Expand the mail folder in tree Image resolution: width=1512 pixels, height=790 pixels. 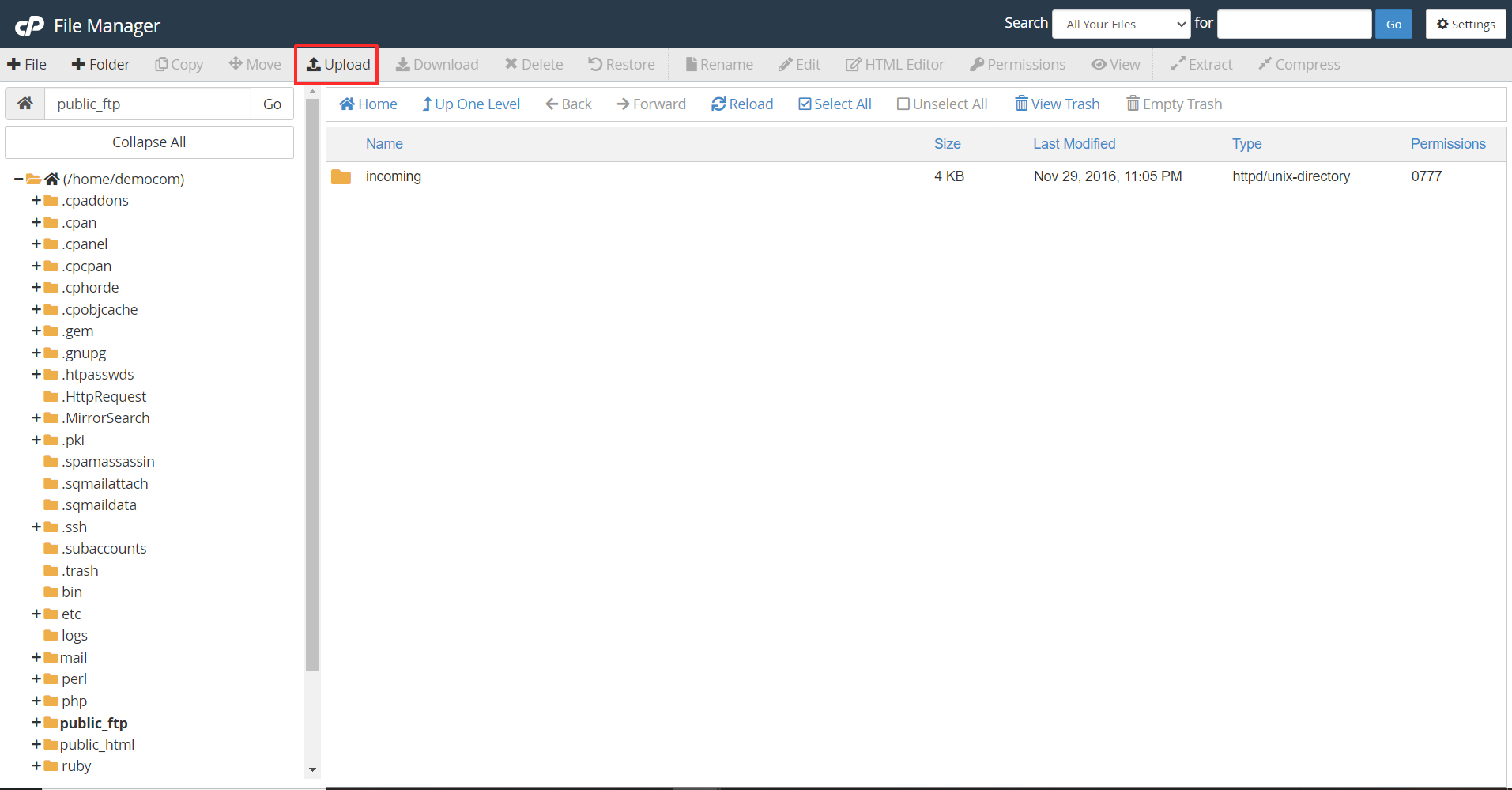[x=36, y=657]
